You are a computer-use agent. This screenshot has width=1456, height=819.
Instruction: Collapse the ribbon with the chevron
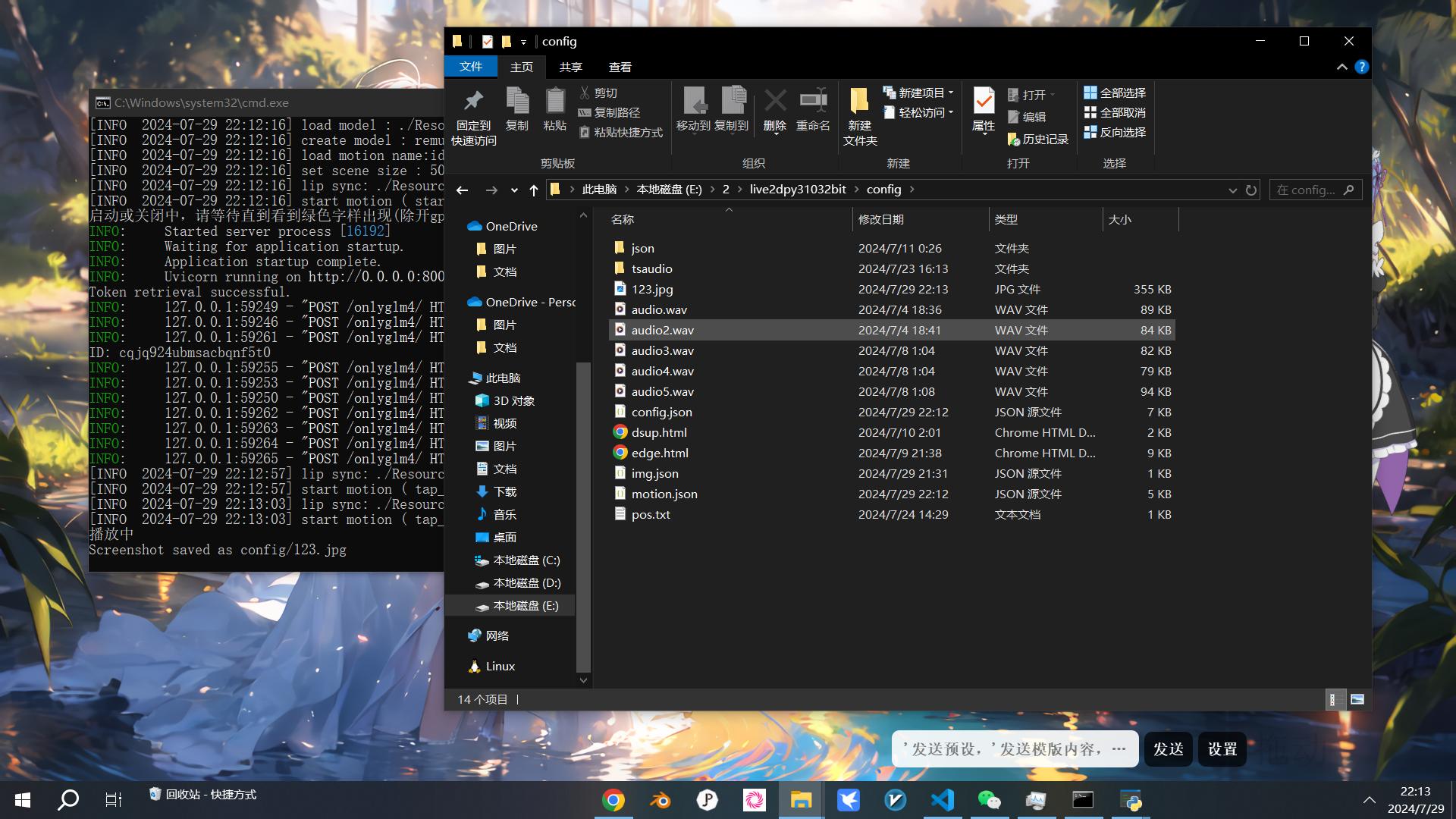[1341, 67]
